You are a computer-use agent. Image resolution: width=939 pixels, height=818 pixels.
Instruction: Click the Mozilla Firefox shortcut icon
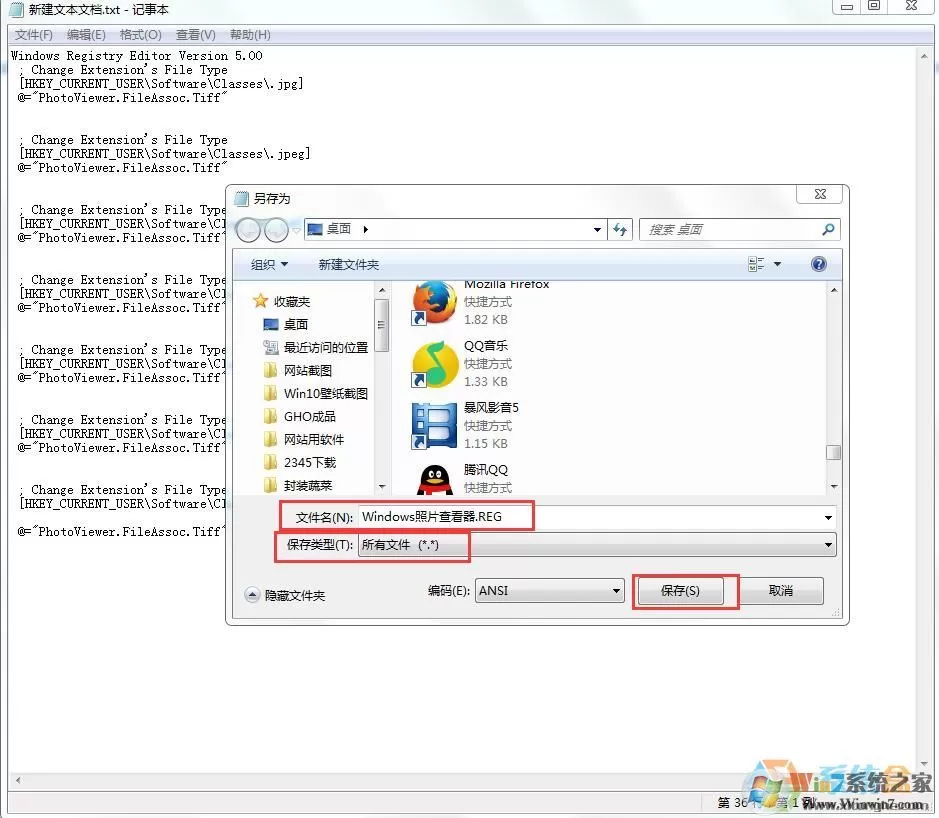pyautogui.click(x=434, y=302)
